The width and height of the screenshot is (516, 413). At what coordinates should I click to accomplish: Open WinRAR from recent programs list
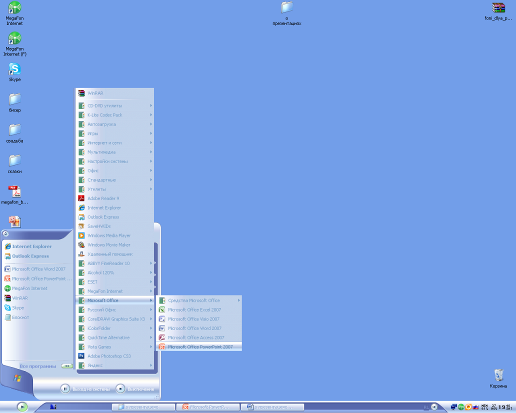pyautogui.click(x=37, y=298)
